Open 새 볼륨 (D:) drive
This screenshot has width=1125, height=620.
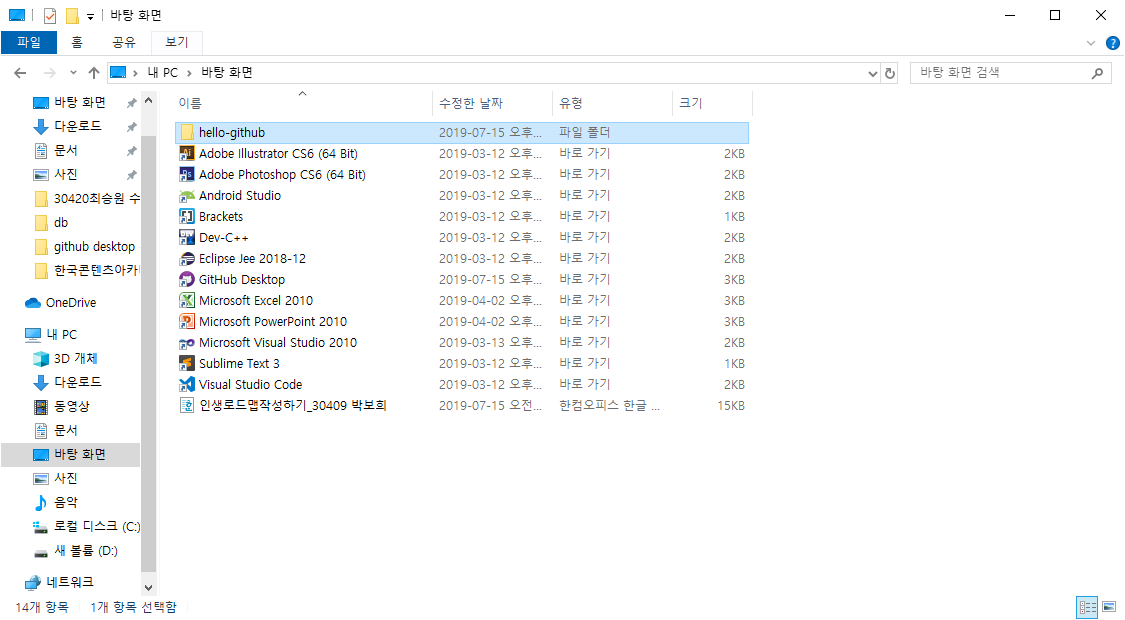click(75, 550)
